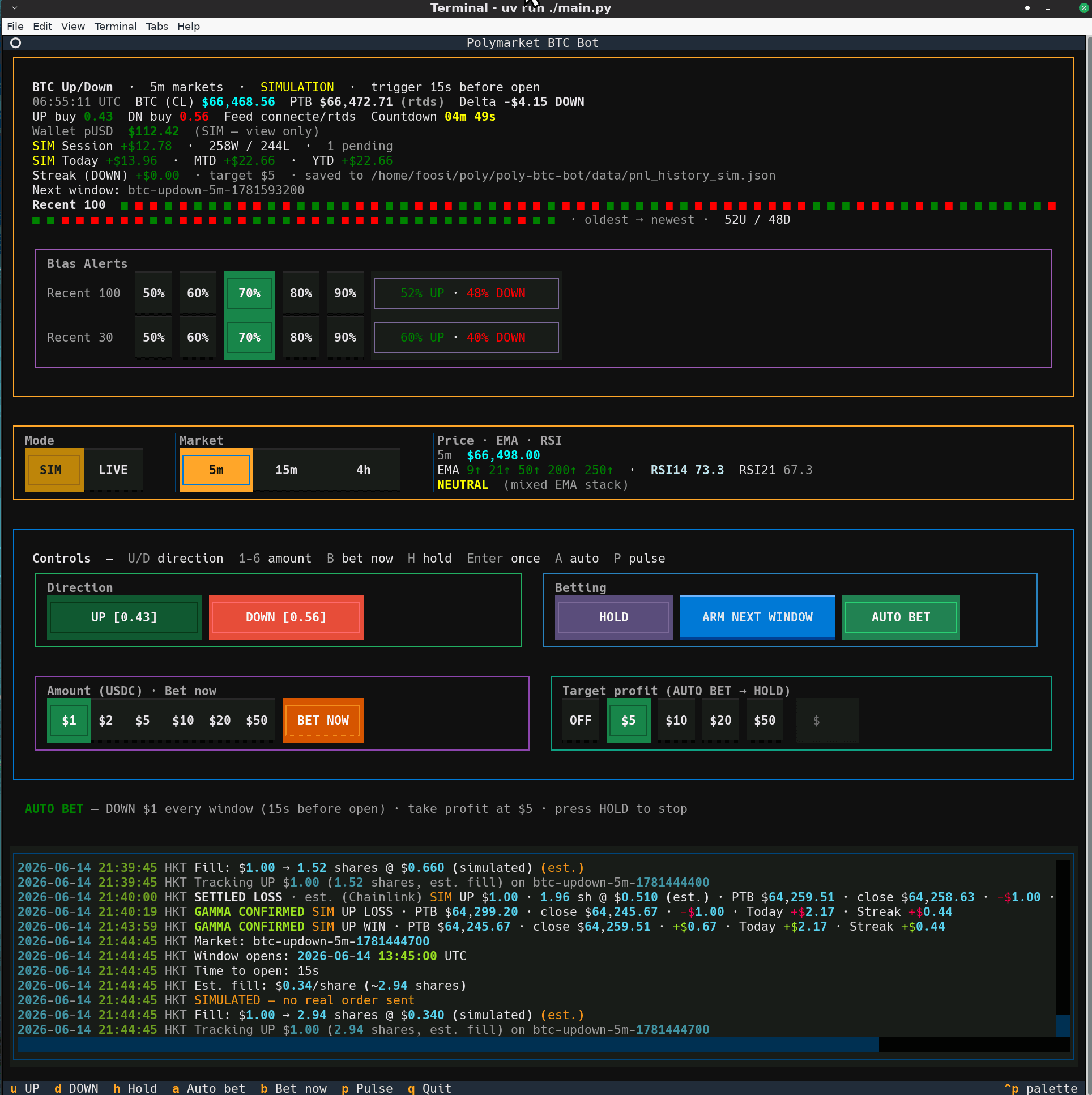
Task: Select Recent 100 60% bias threshold
Action: (x=198, y=293)
